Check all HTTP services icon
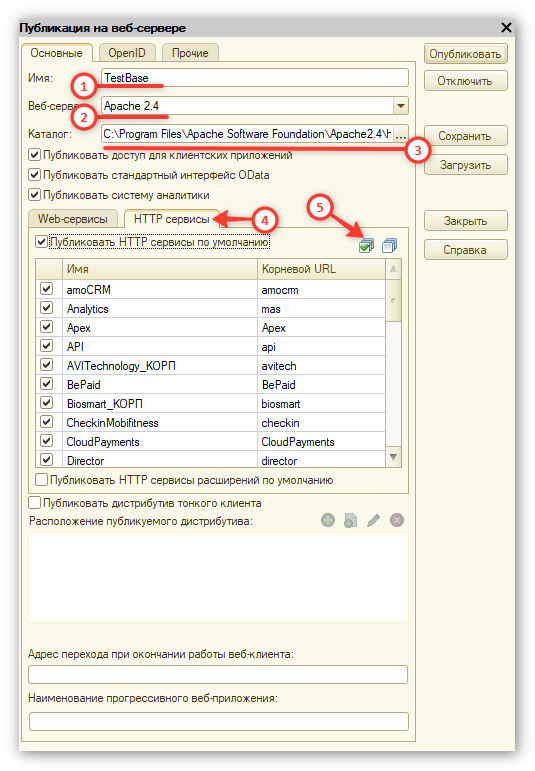The width and height of the screenshot is (535, 771). [x=366, y=245]
